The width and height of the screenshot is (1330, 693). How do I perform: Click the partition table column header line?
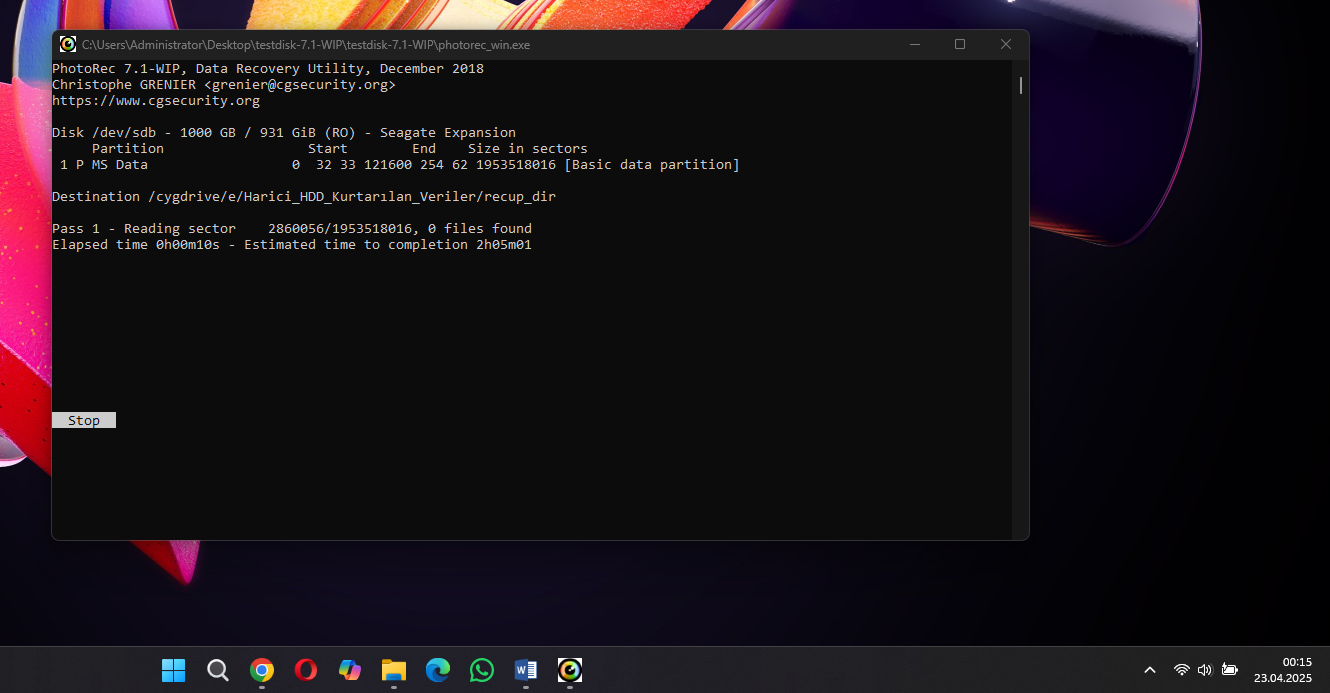(x=340, y=148)
